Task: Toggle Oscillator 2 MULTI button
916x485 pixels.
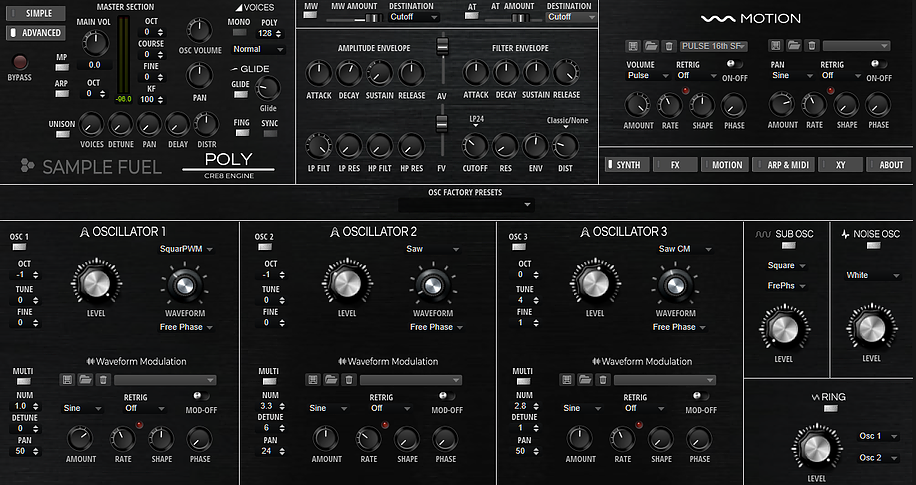Action: pos(269,382)
